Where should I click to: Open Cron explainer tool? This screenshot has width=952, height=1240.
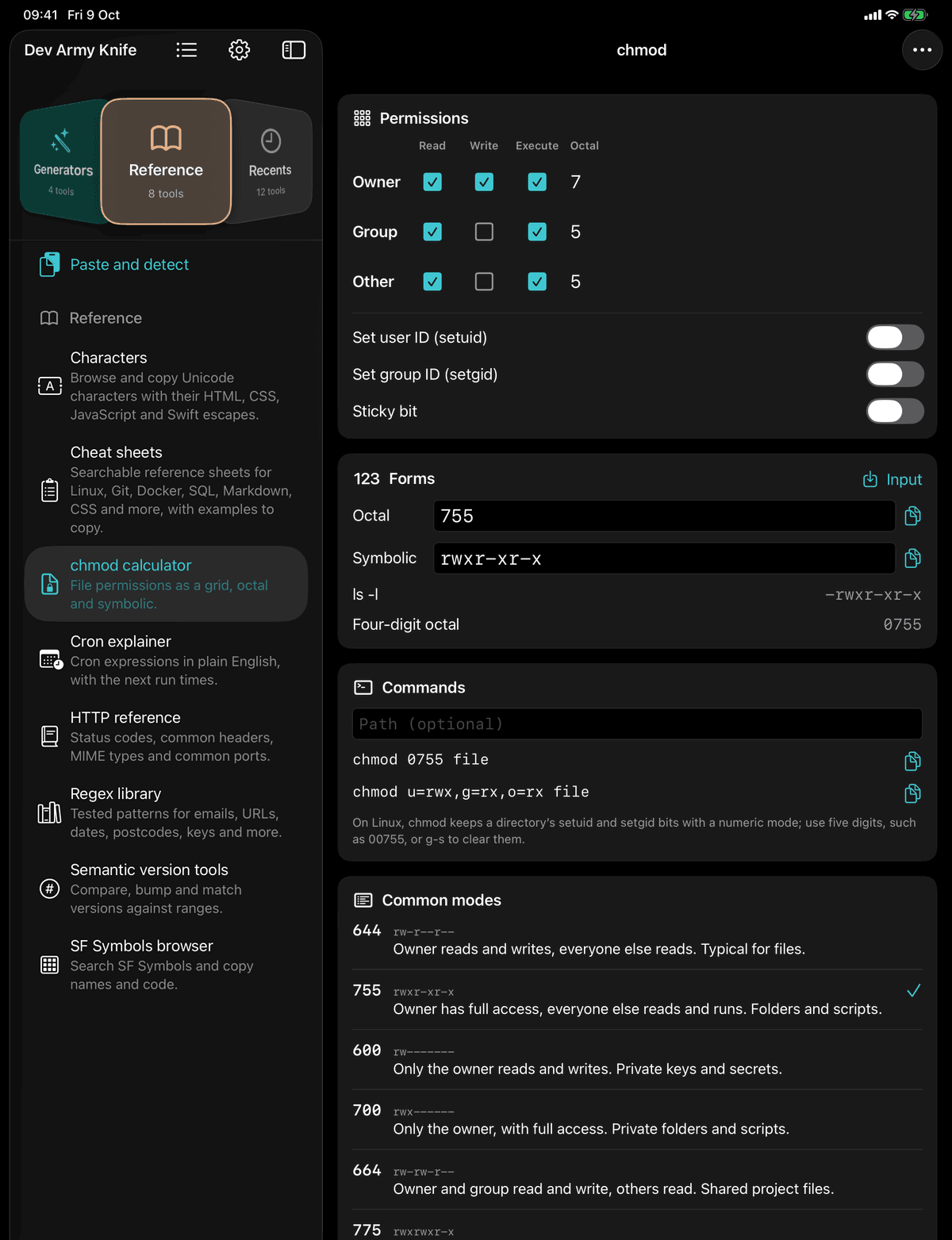point(166,660)
